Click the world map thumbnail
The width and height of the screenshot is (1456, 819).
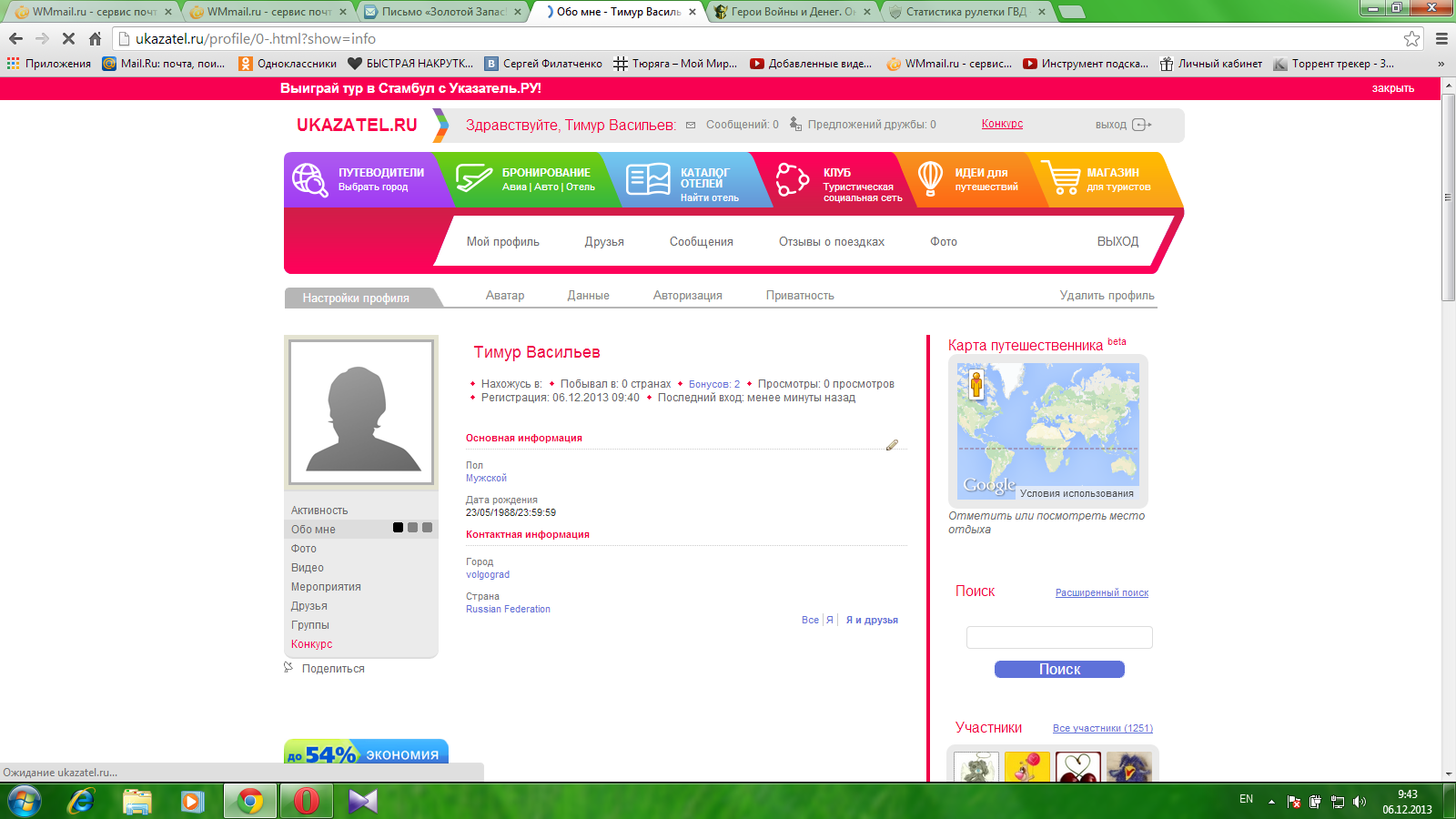point(1047,430)
